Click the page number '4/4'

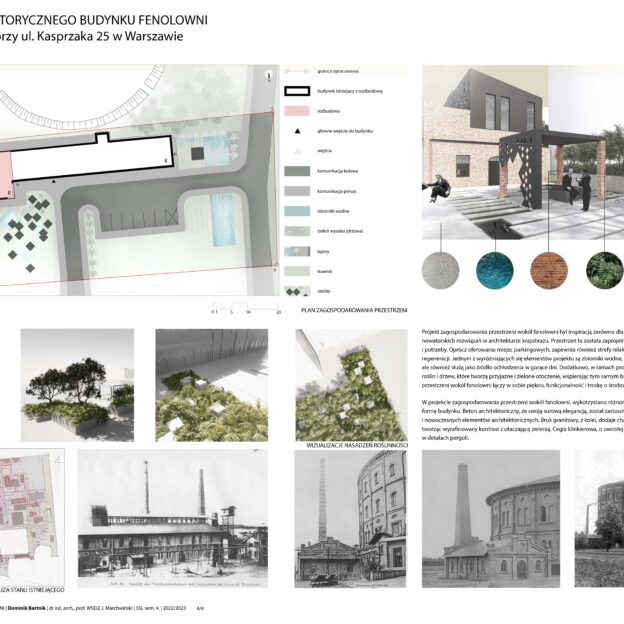(x=200, y=608)
